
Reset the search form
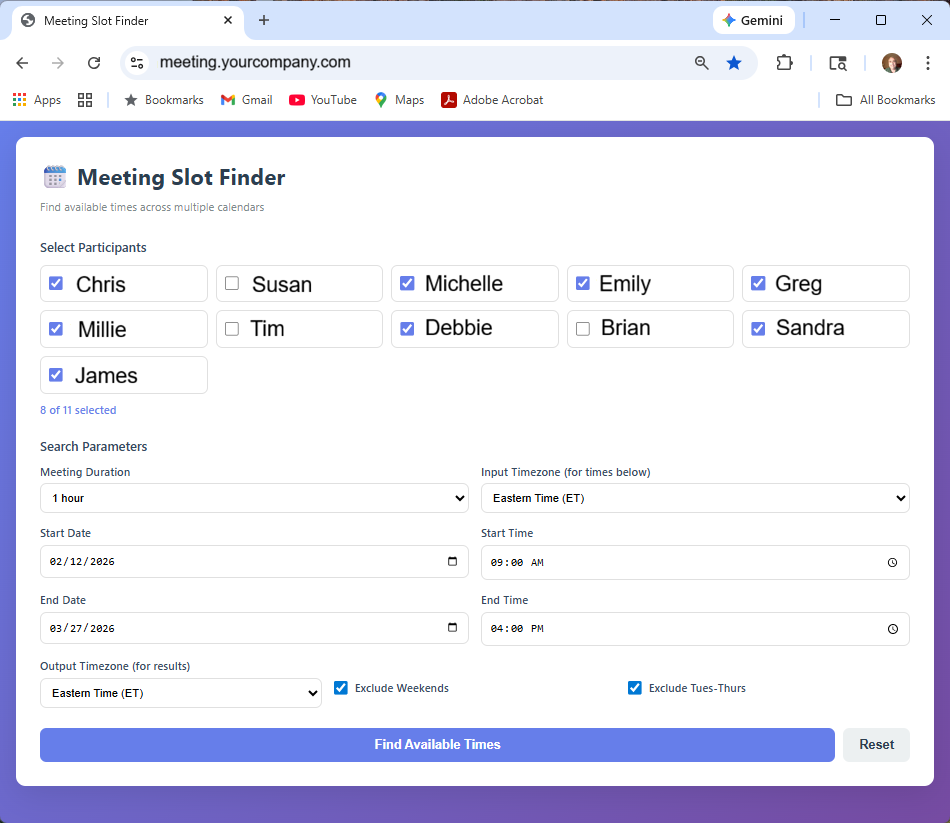coord(876,744)
